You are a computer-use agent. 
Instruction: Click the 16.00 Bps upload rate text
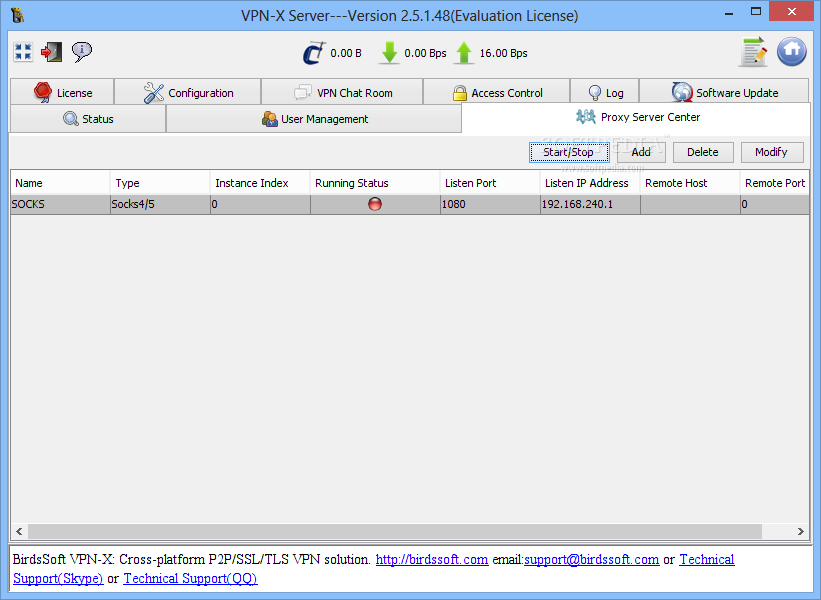pyautogui.click(x=503, y=53)
